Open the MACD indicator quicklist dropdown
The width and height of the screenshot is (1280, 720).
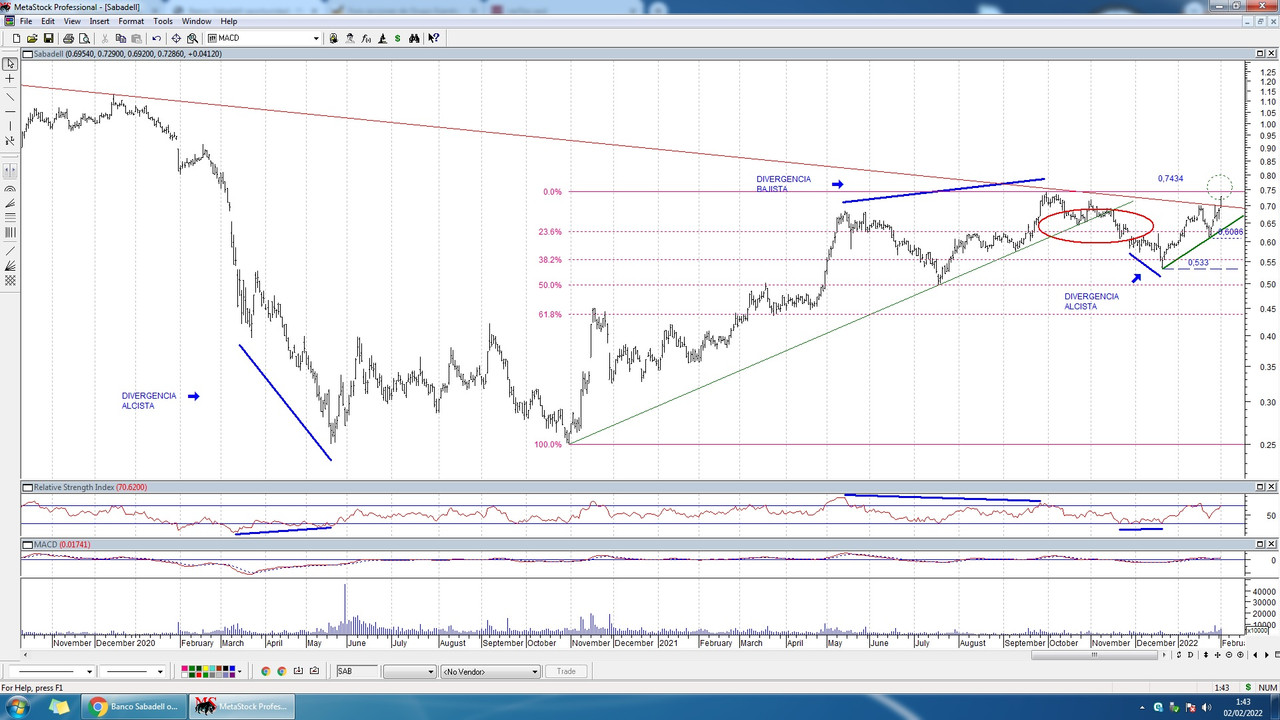click(x=316, y=38)
